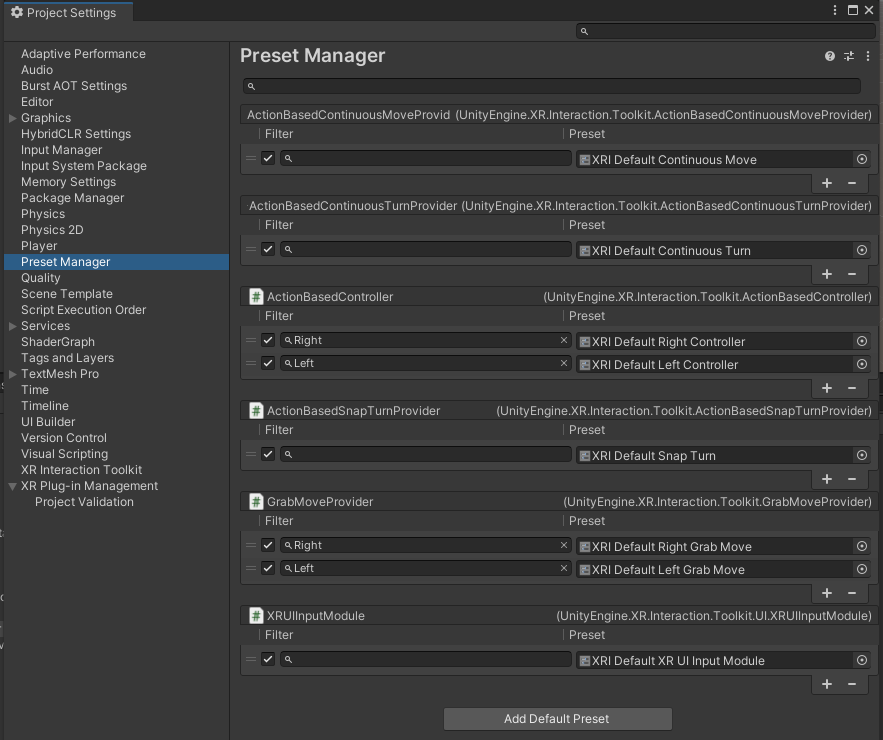Select the Player settings category
This screenshot has width=883, height=740.
(39, 246)
